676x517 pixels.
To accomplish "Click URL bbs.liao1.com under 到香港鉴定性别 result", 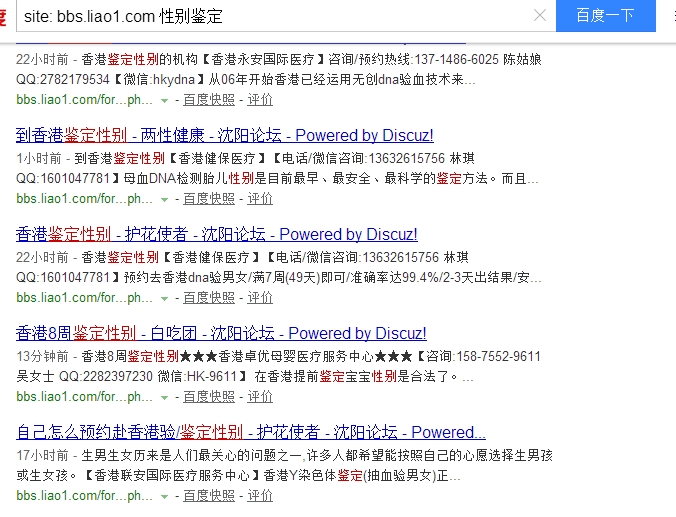I will pyautogui.click(x=84, y=199).
